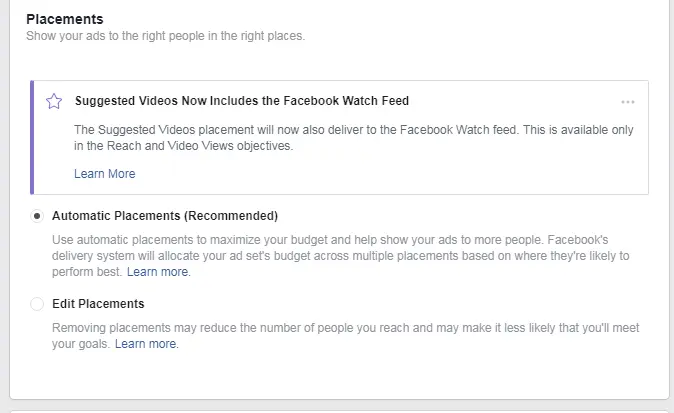
Task: Click the "Edit Placements" option label
Action: (98, 303)
